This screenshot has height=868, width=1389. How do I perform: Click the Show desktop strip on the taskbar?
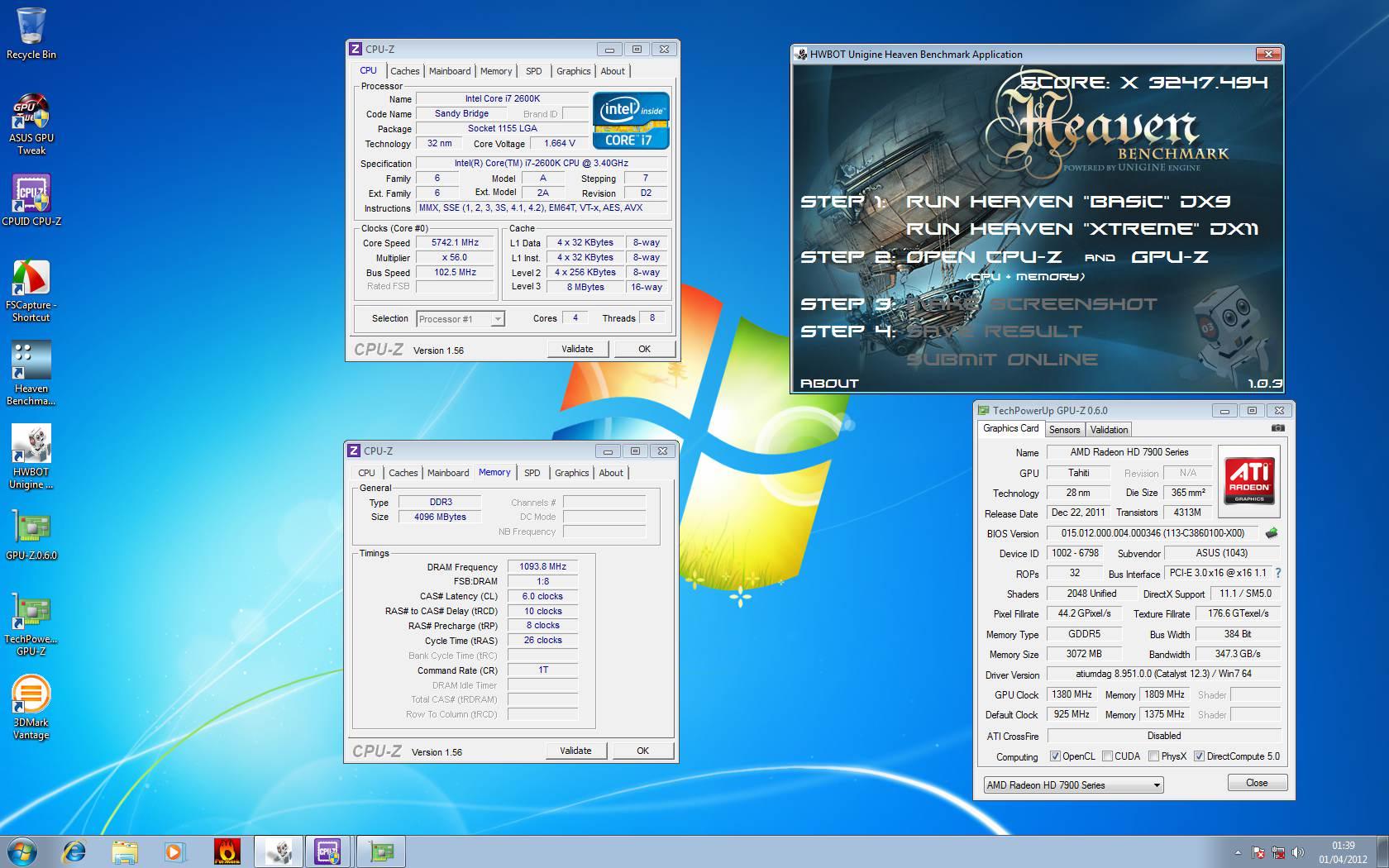[x=1382, y=851]
